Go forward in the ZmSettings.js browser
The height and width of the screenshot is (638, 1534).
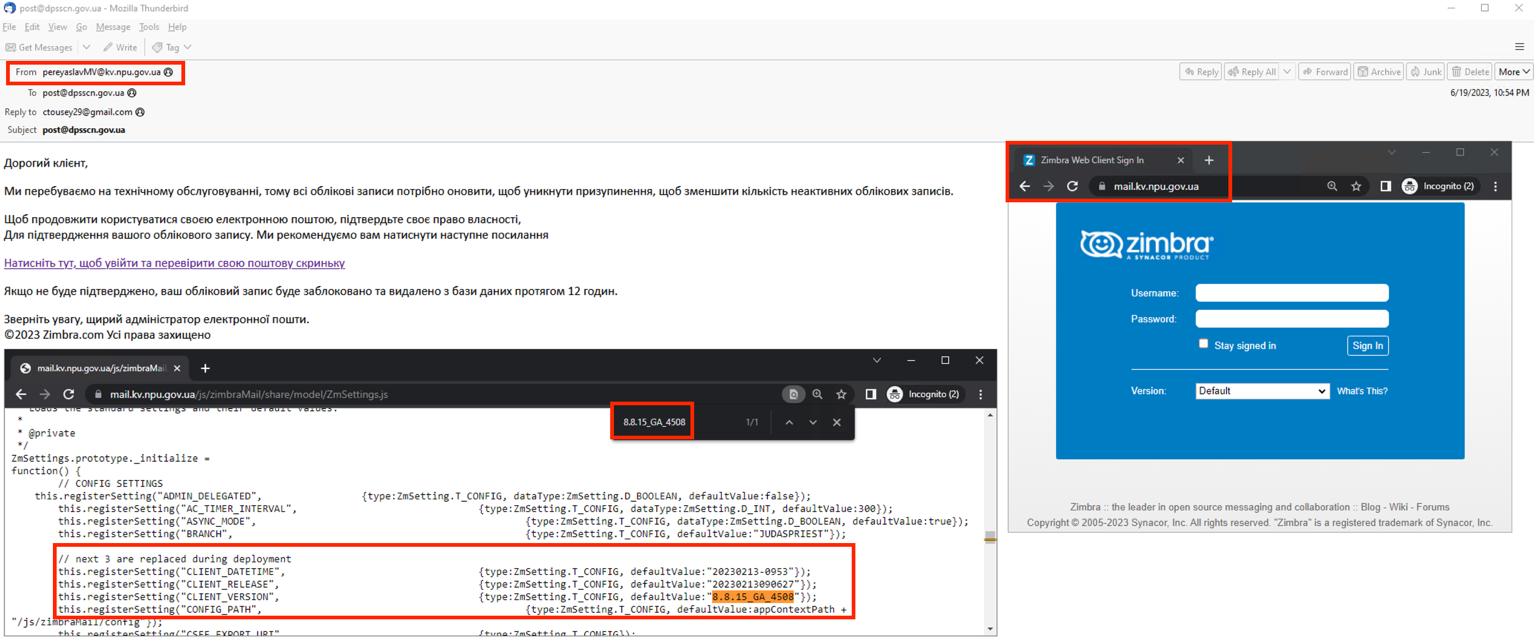[x=44, y=394]
